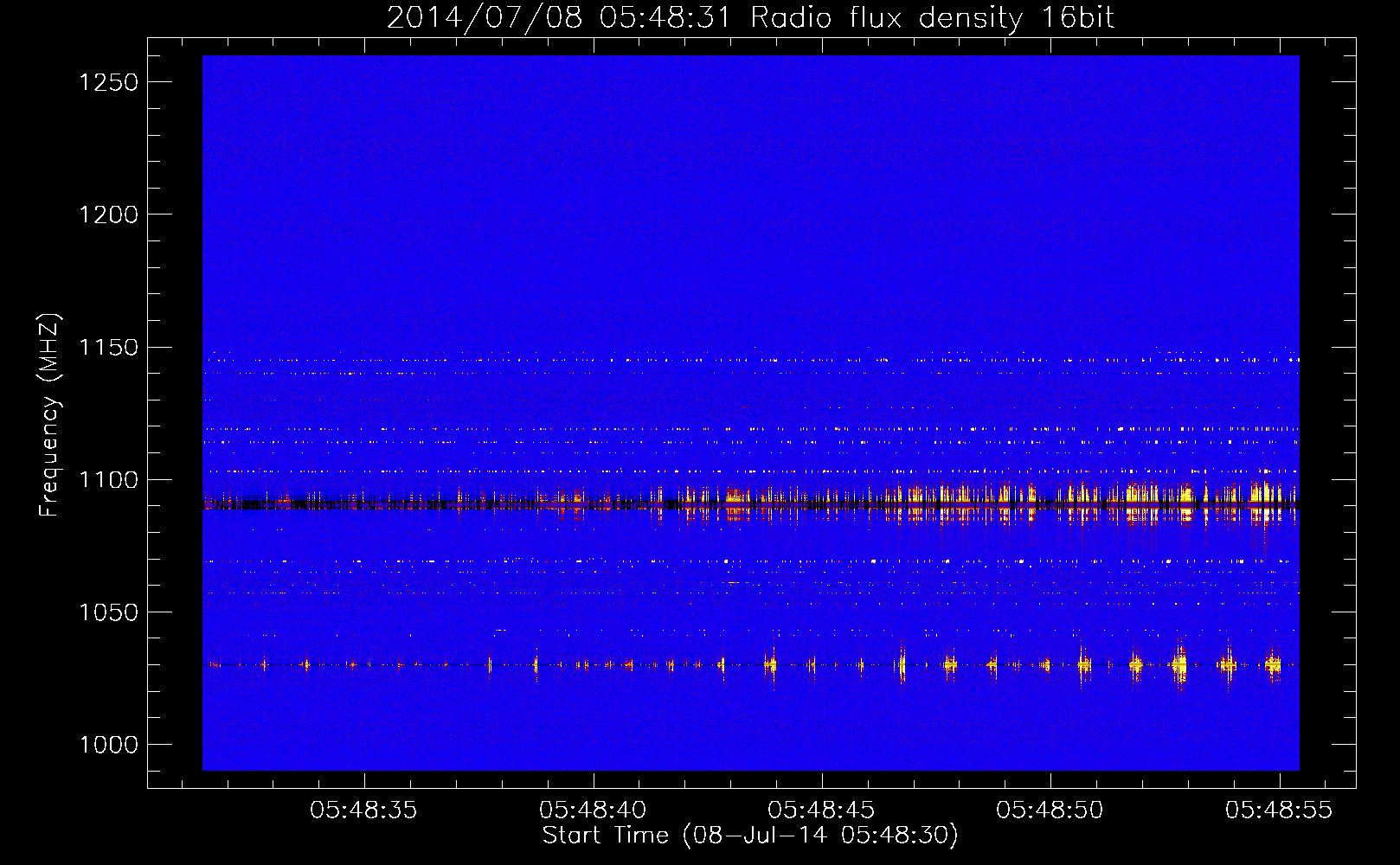Click the 05:48:35 time tick label

[x=363, y=811]
